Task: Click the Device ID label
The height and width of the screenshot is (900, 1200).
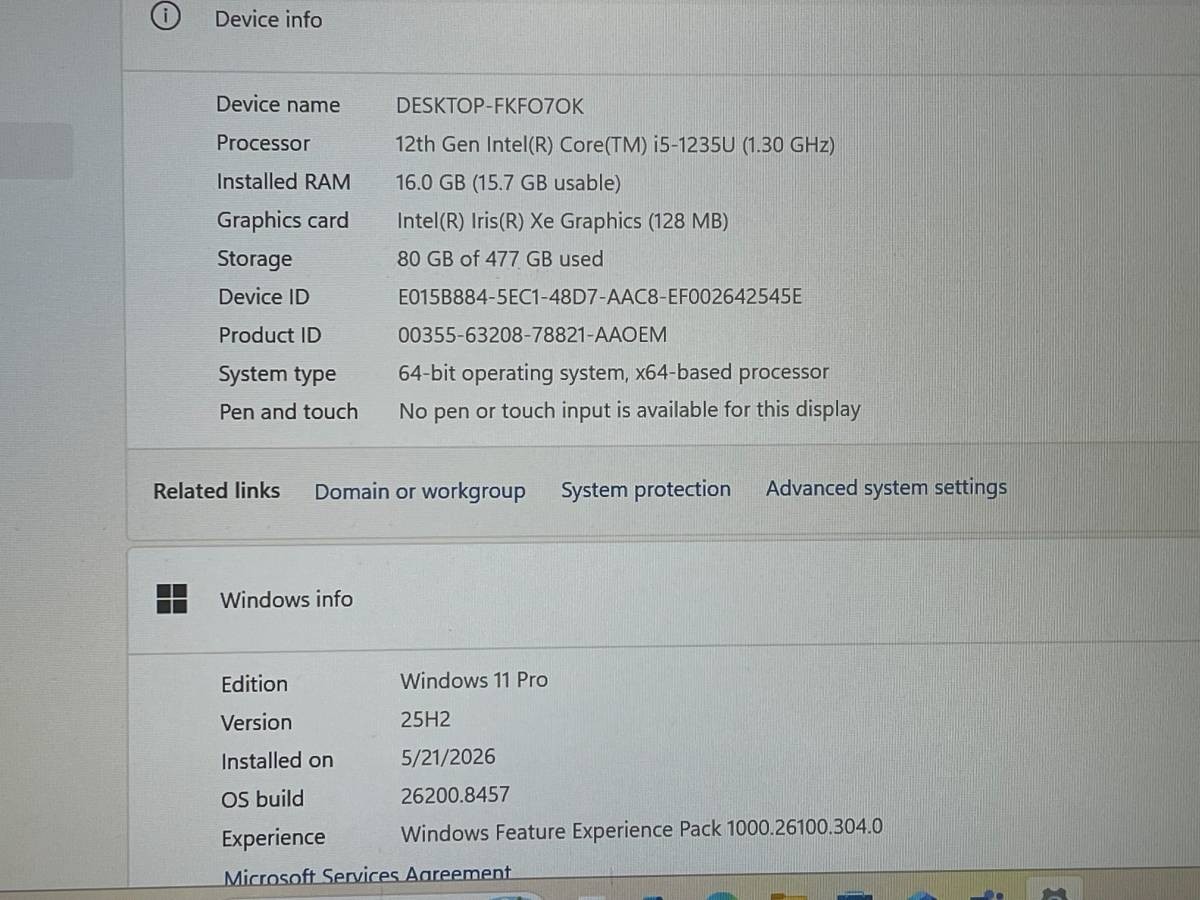Action: 264,297
